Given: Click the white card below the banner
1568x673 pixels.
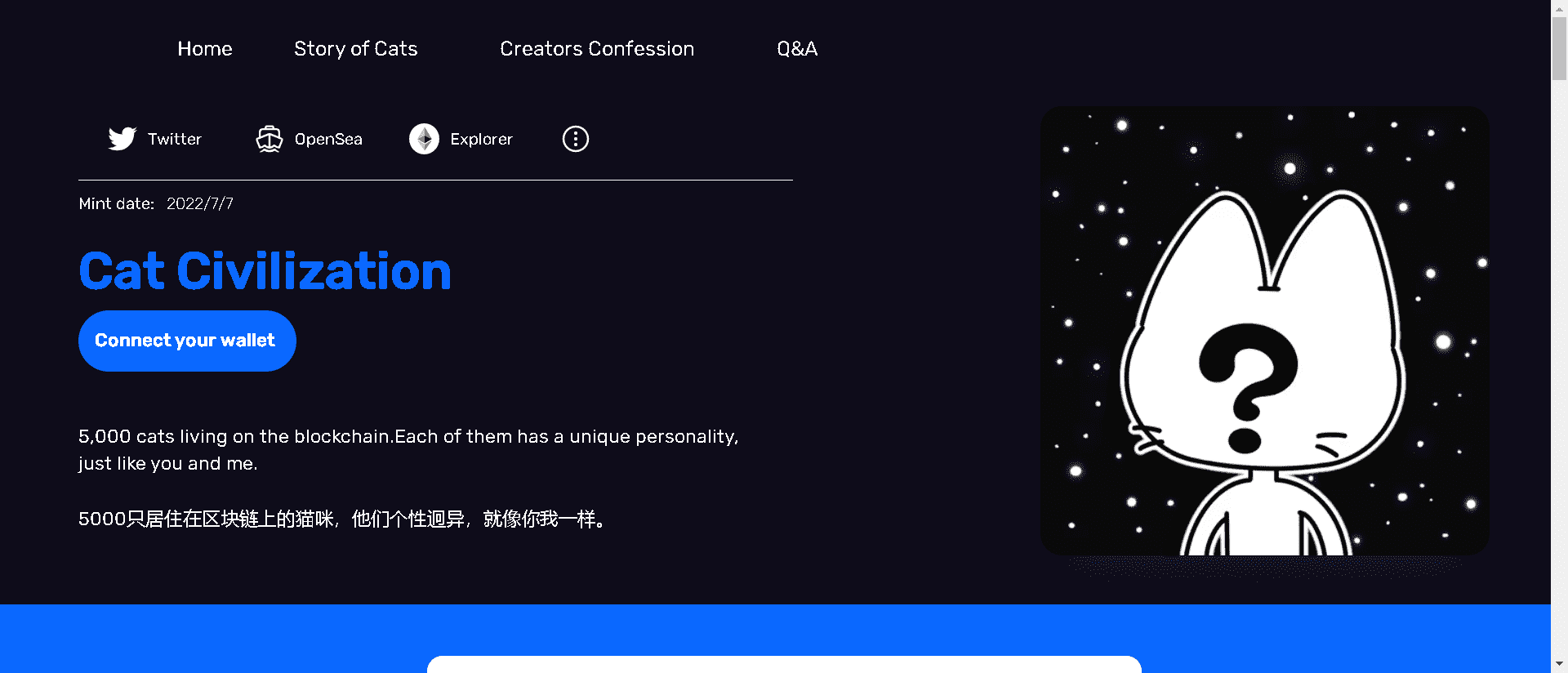Looking at the screenshot, I should (x=784, y=665).
